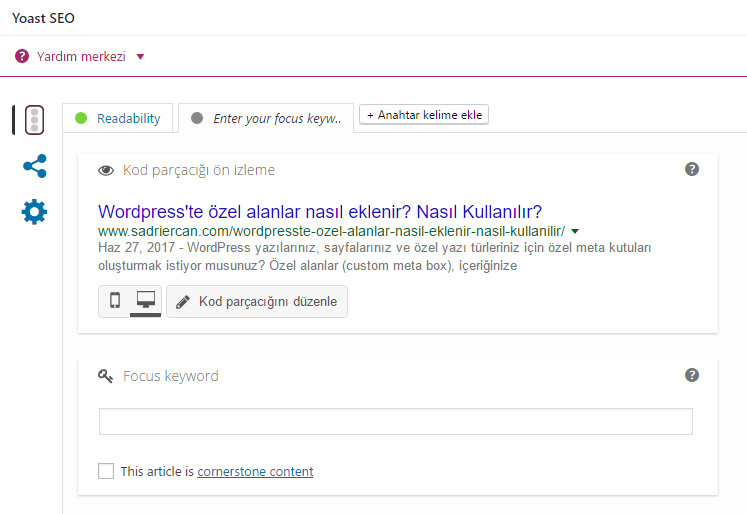Click the Kod parçacığı ön izleme heading
Screen dimensions: 747x514
click(x=199, y=170)
